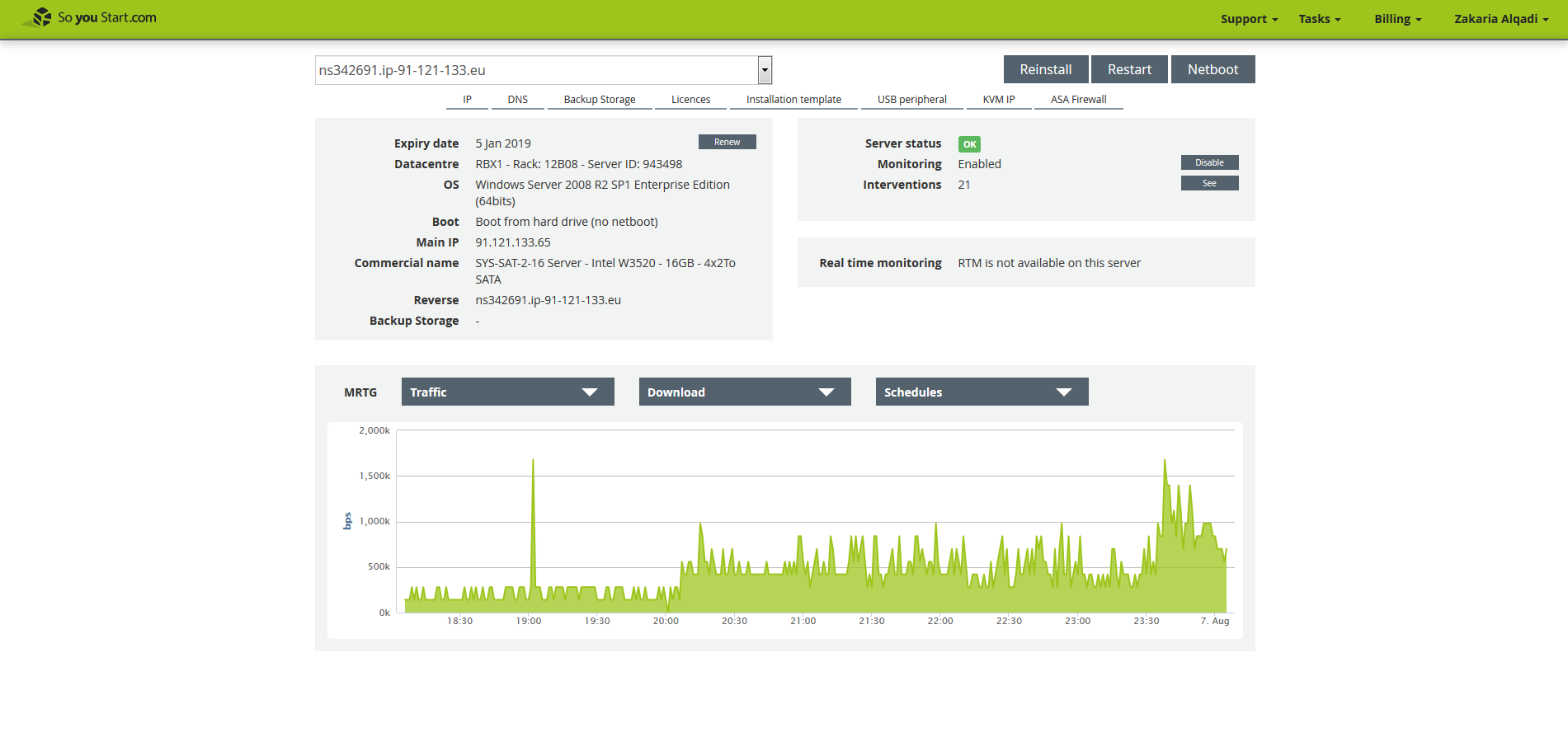The height and width of the screenshot is (756, 1568).
Task: Open the Tasks menu
Action: [x=1319, y=19]
